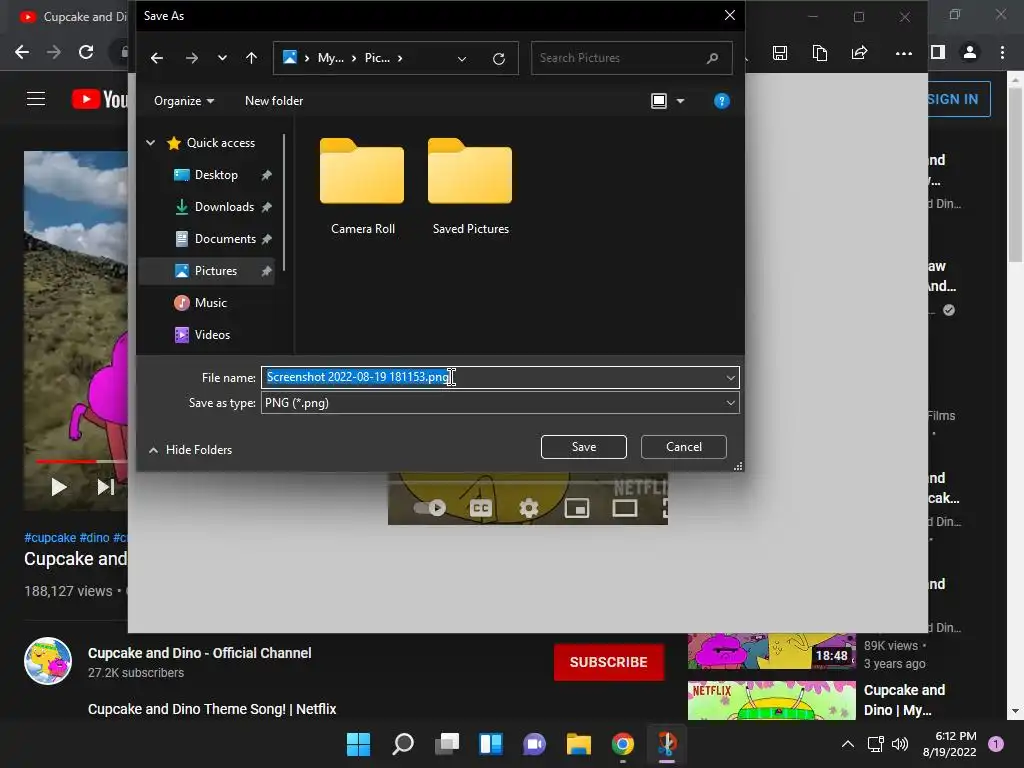Select the Camera Roll folder

click(362, 187)
